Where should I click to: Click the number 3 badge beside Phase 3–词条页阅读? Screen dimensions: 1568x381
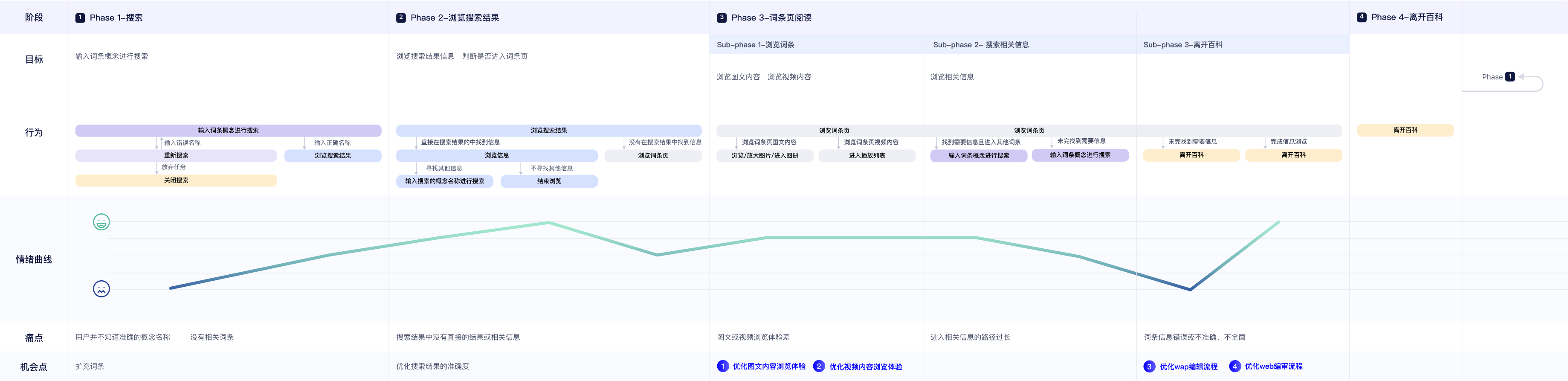click(x=721, y=17)
